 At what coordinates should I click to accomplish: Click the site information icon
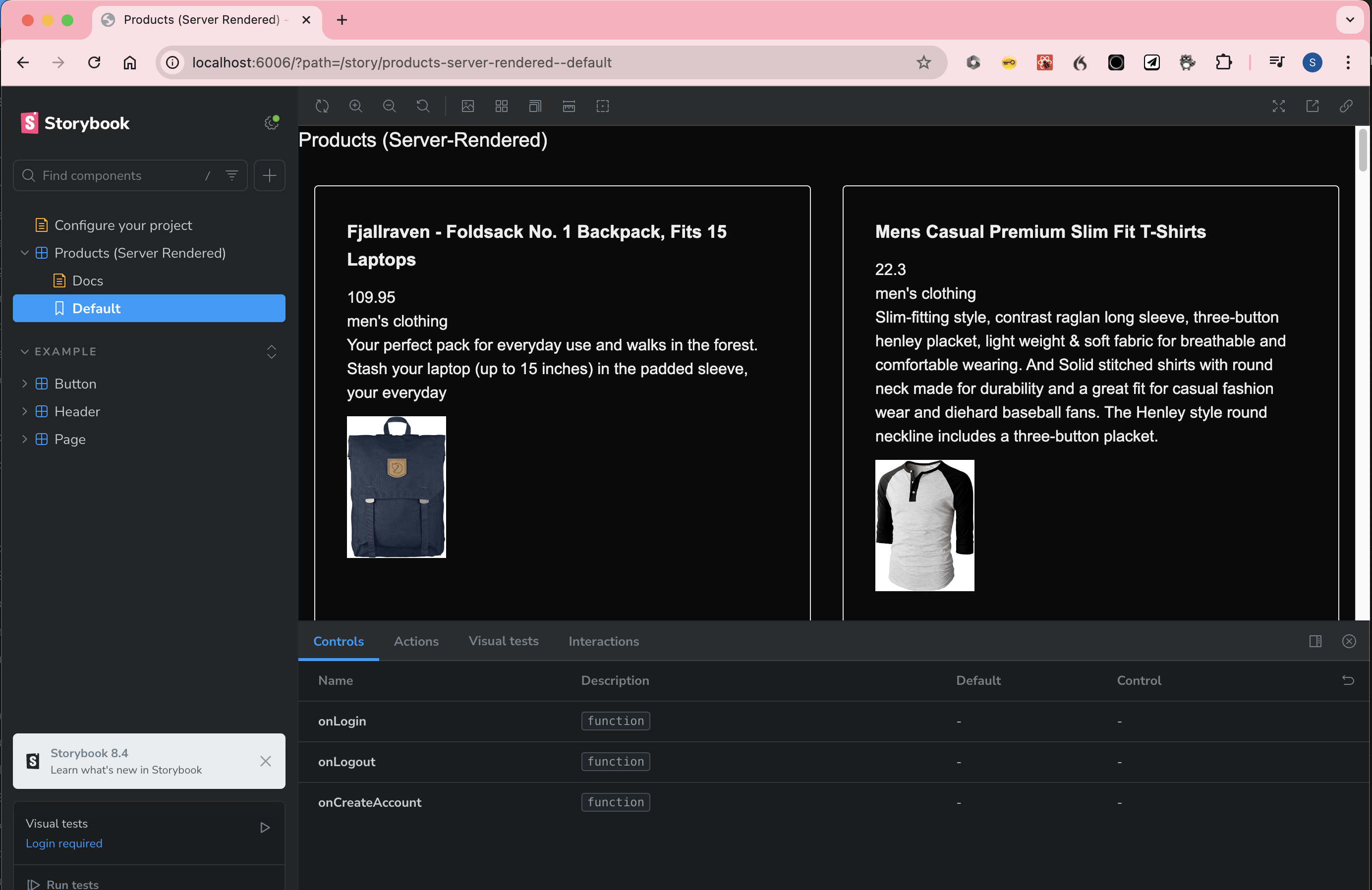[172, 62]
